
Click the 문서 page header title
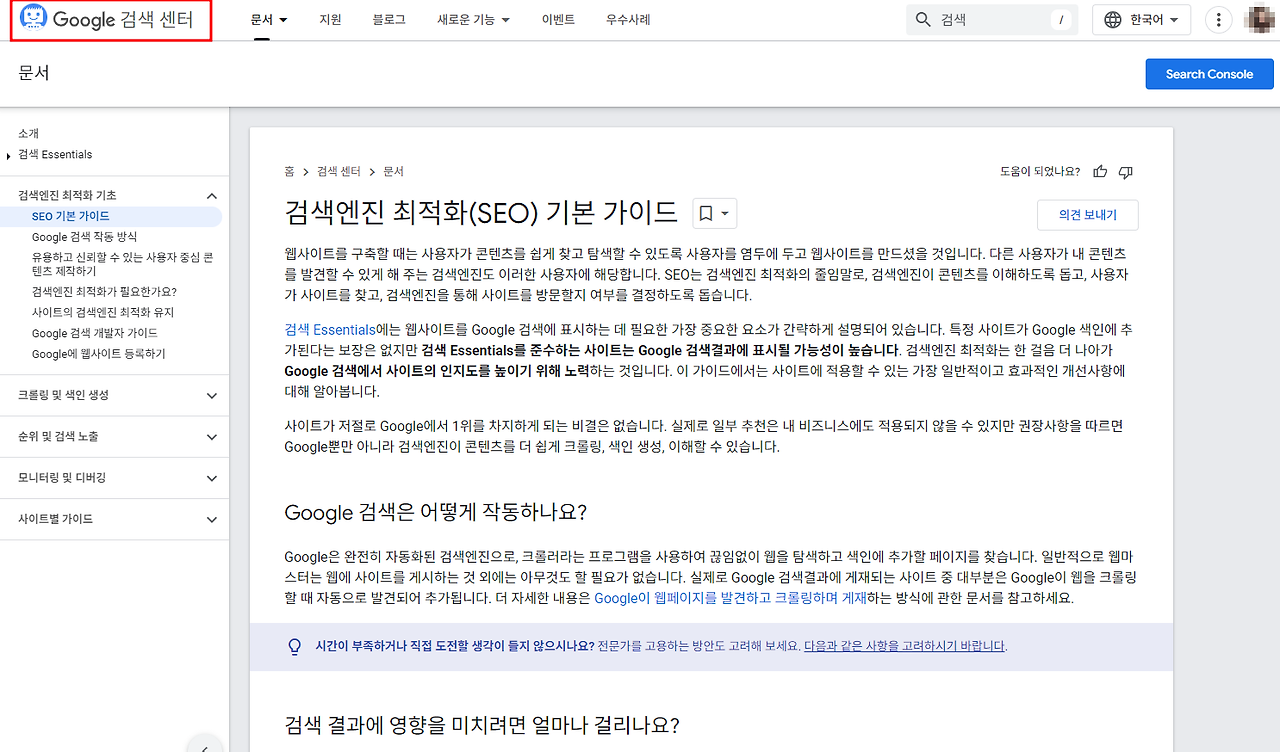pos(34,73)
